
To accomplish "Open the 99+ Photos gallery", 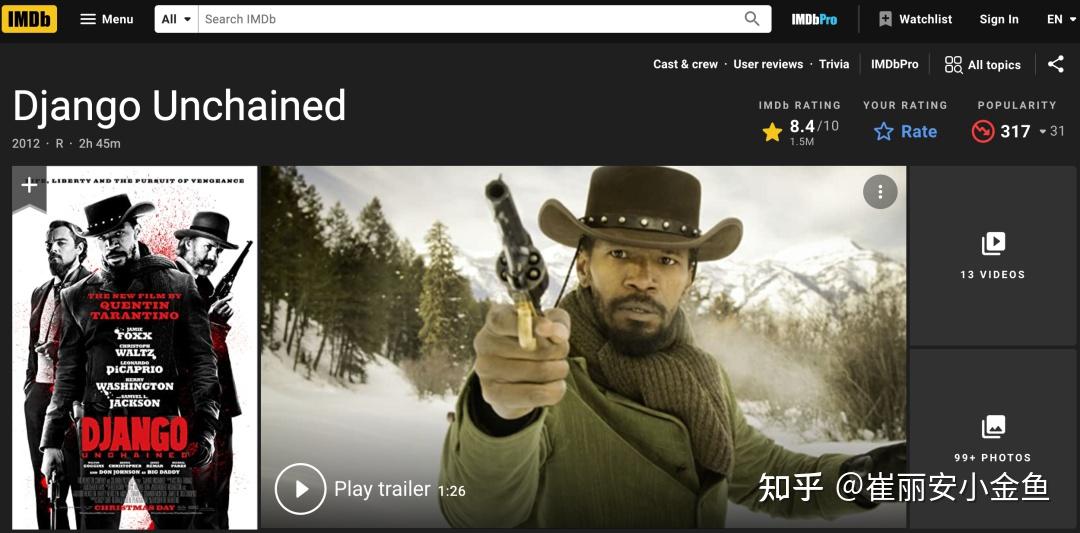I will [993, 439].
